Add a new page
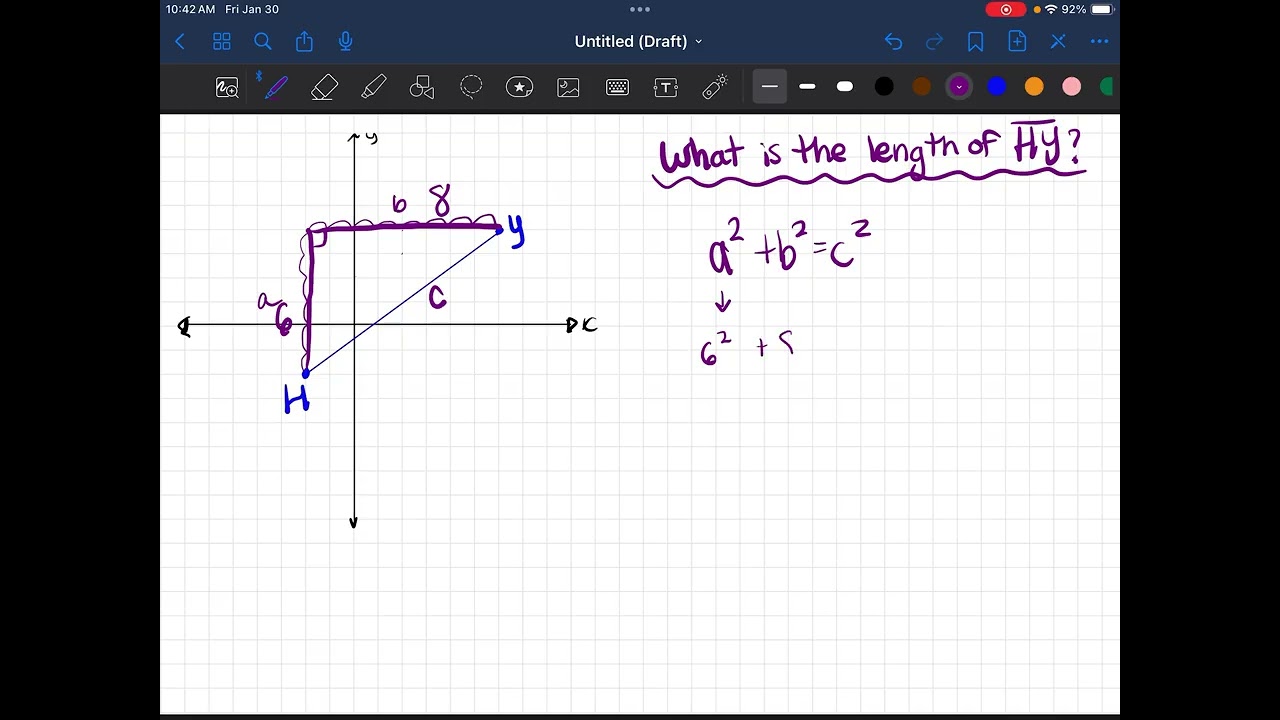Viewport: 1280px width, 720px height. [x=1017, y=41]
